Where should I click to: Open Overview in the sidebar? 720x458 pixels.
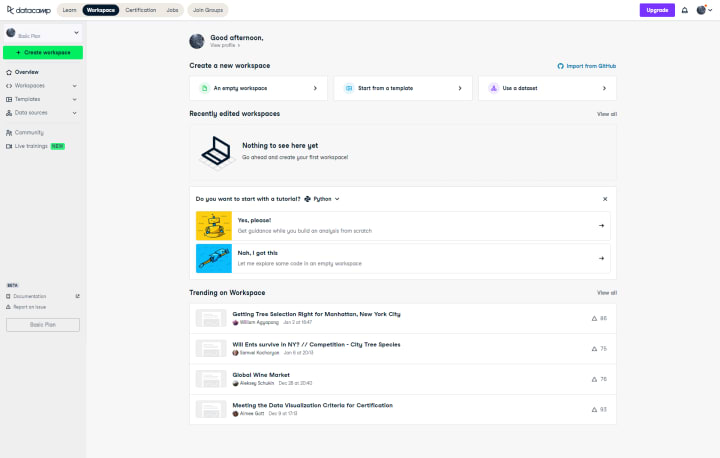[x=27, y=72]
